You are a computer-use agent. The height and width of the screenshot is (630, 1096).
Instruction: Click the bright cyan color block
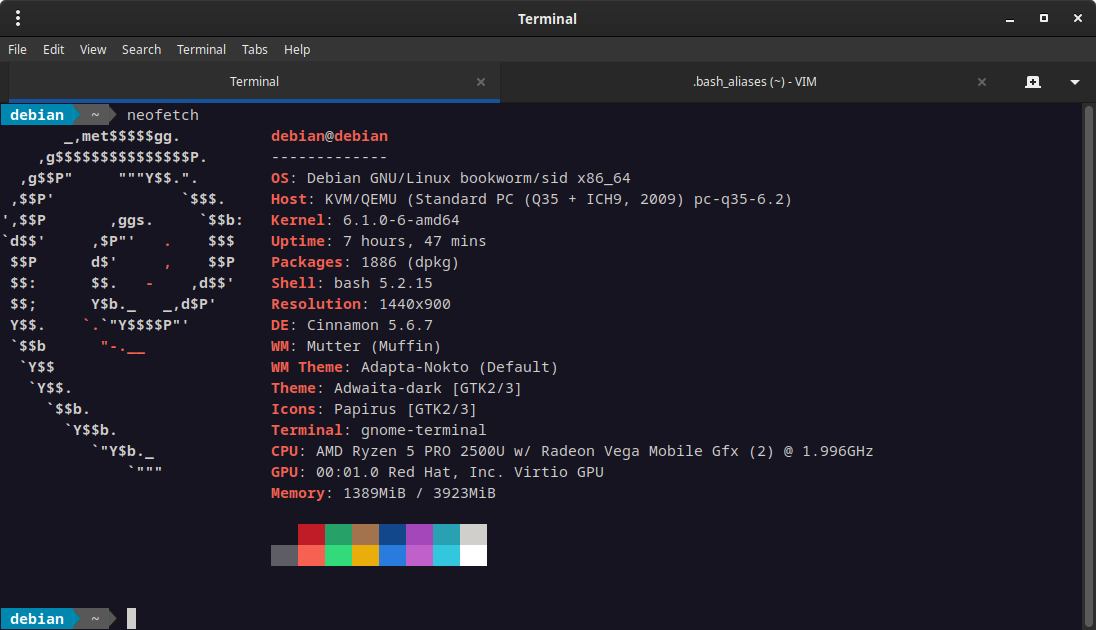tap(446, 555)
